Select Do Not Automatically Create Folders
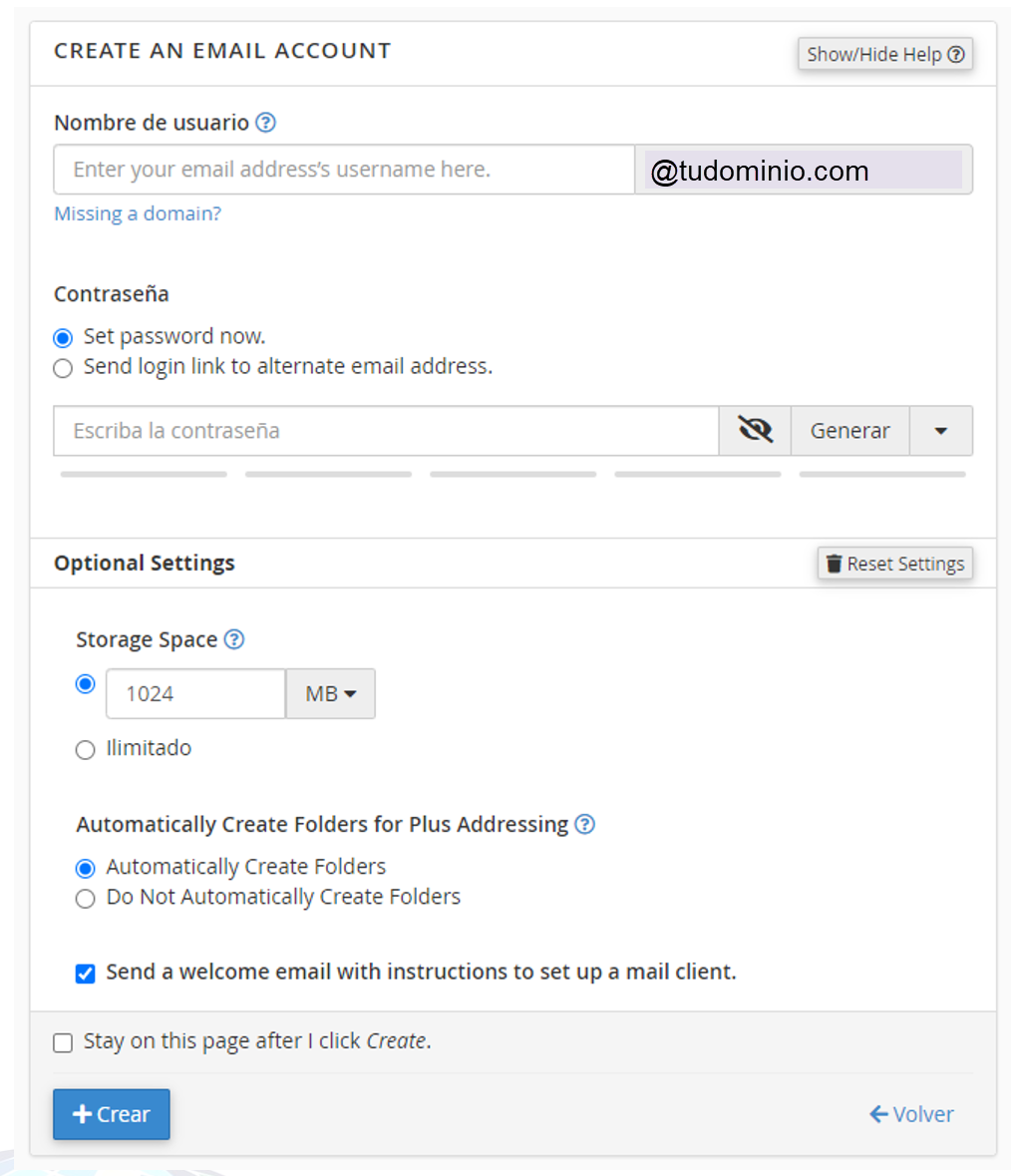The image size is (1018, 1176). 86,899
